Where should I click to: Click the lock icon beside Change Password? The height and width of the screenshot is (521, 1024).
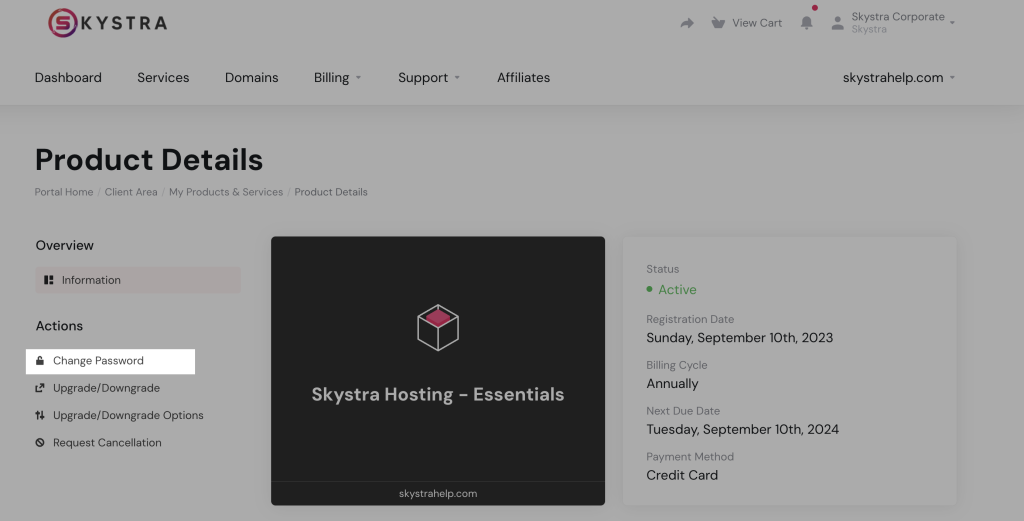point(40,361)
